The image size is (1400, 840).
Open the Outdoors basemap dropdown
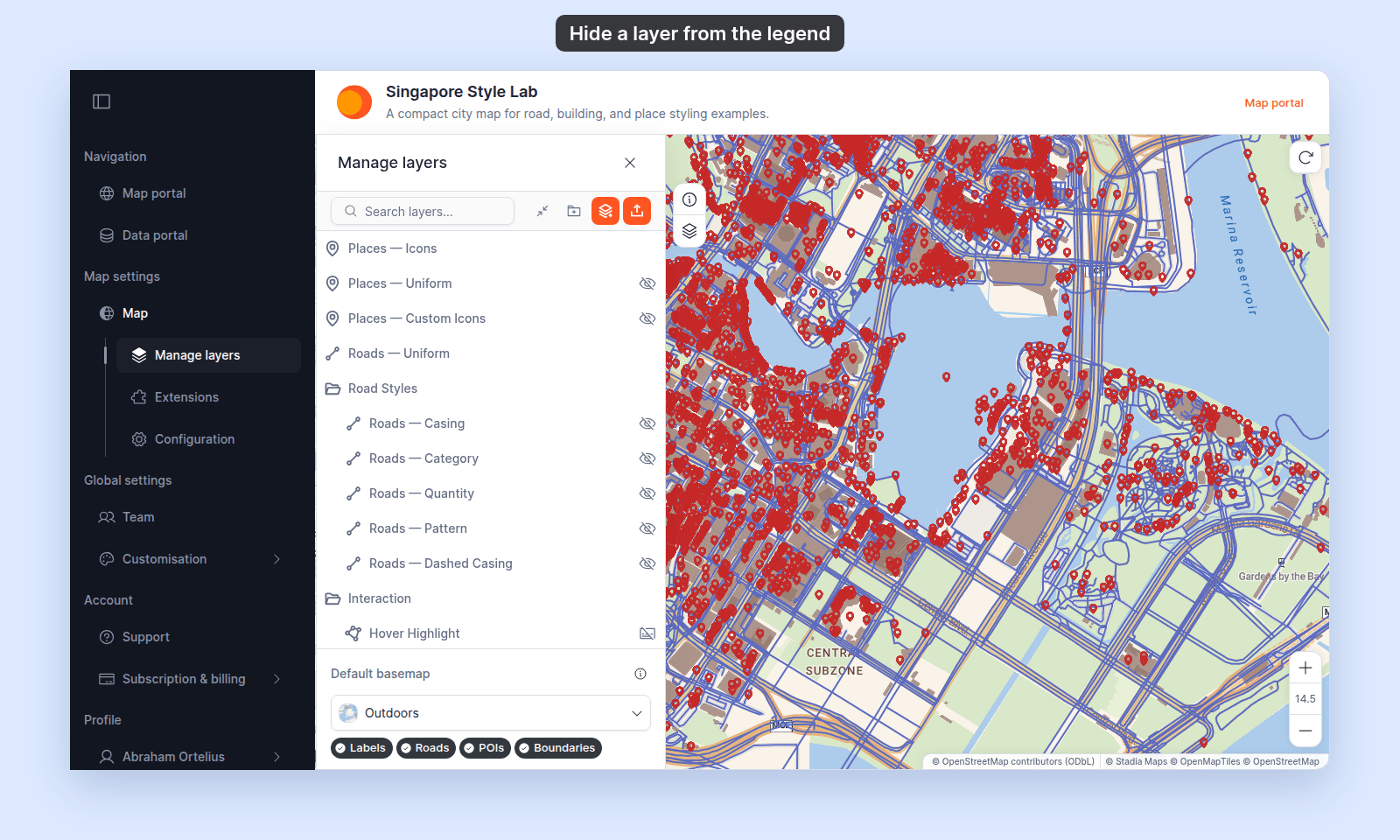pos(491,713)
